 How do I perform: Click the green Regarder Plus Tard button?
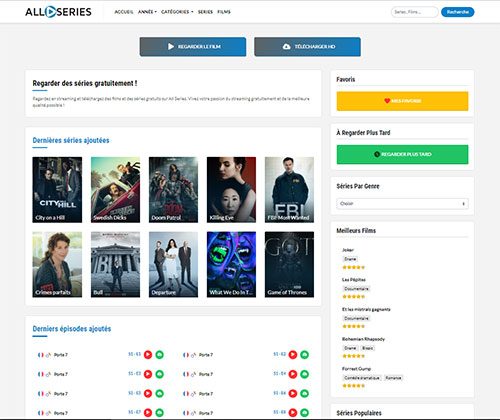(402, 154)
